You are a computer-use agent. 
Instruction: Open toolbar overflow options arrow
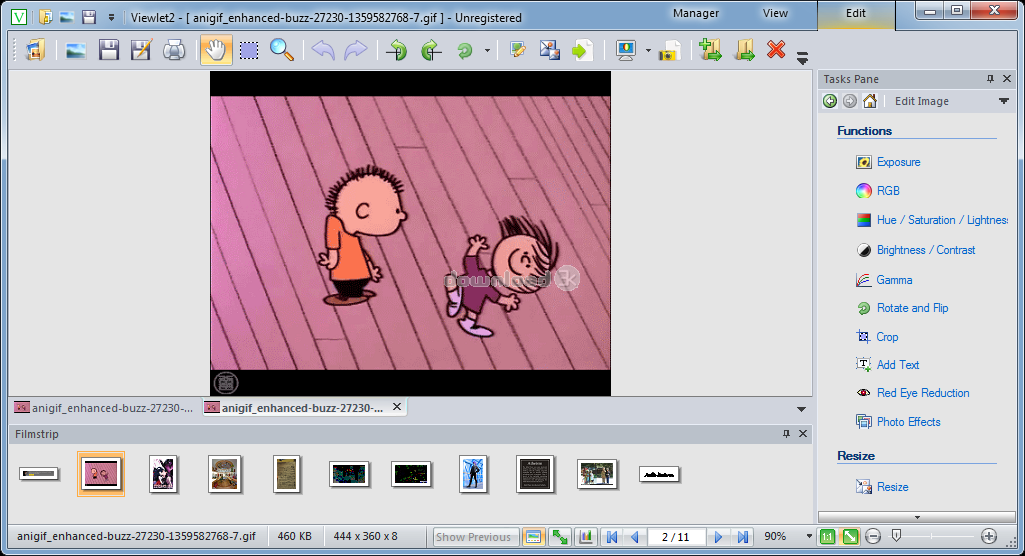[x=802, y=58]
